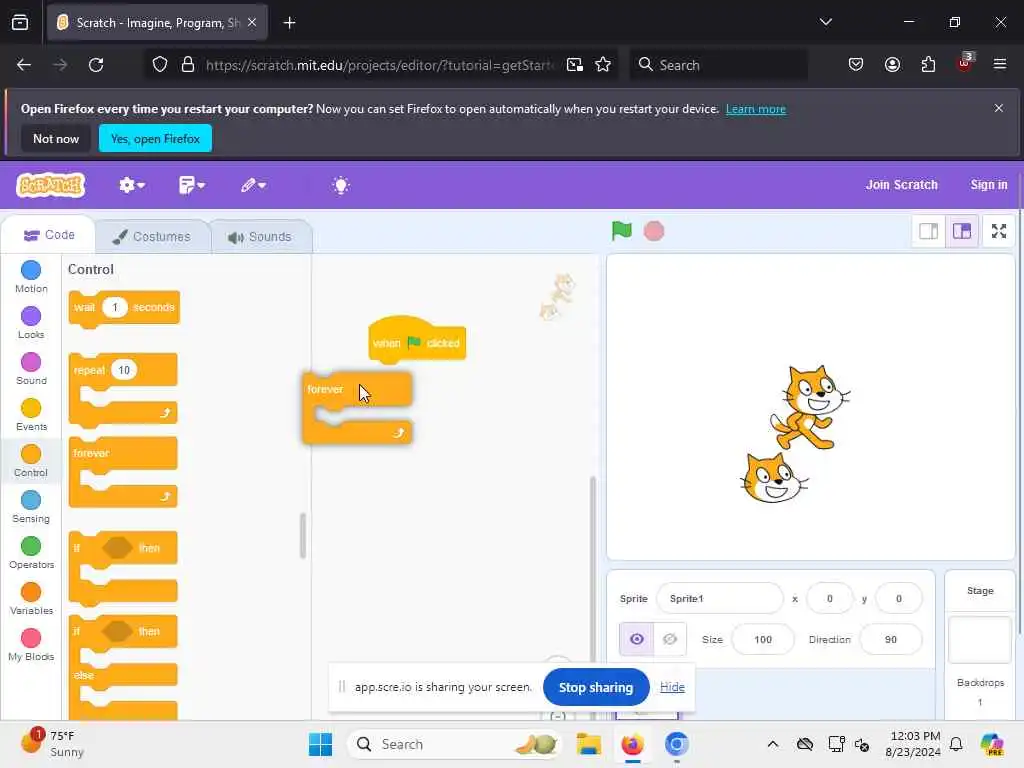Select the My Blocks category

[31, 645]
